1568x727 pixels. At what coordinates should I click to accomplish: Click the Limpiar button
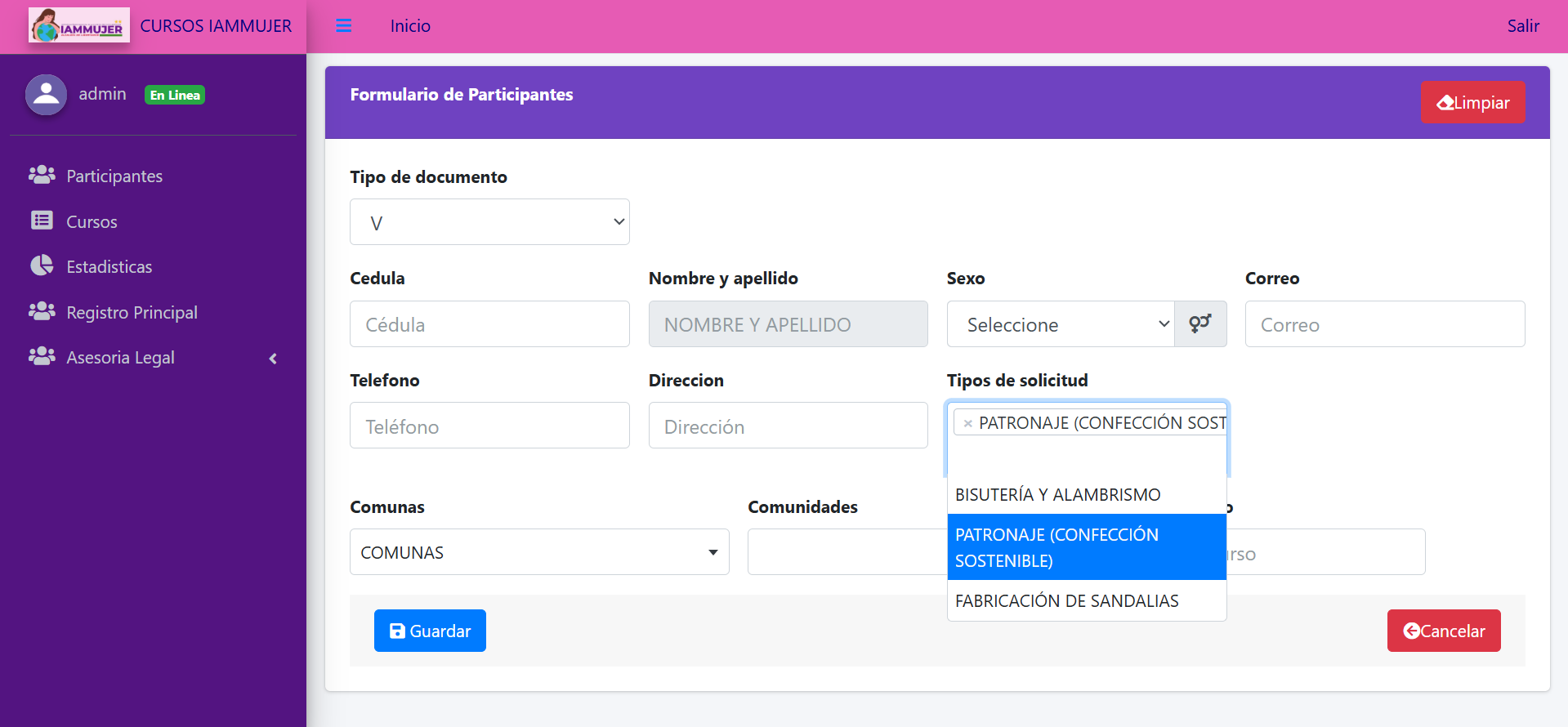(1472, 103)
